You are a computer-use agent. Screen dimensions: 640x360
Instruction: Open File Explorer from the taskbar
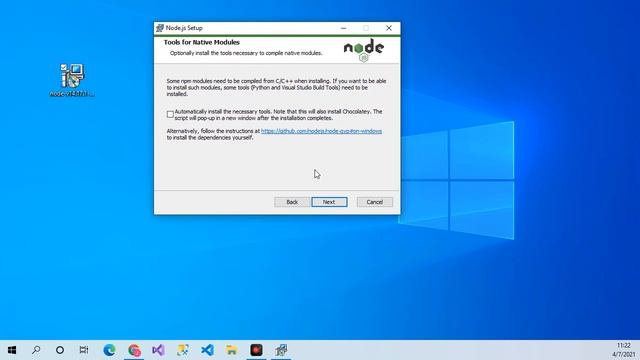tap(232, 350)
